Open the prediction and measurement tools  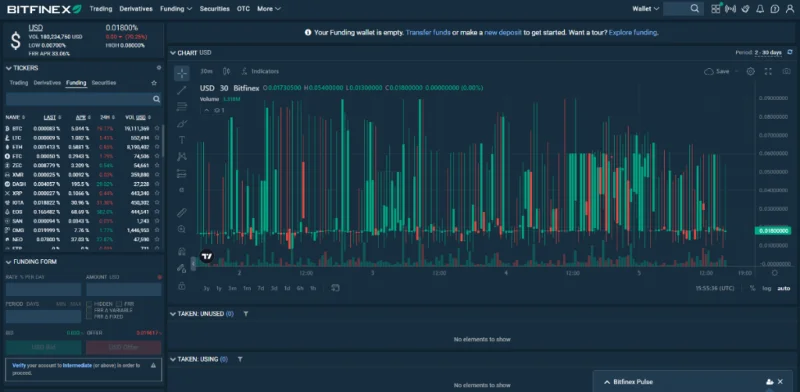pyautogui.click(x=182, y=174)
